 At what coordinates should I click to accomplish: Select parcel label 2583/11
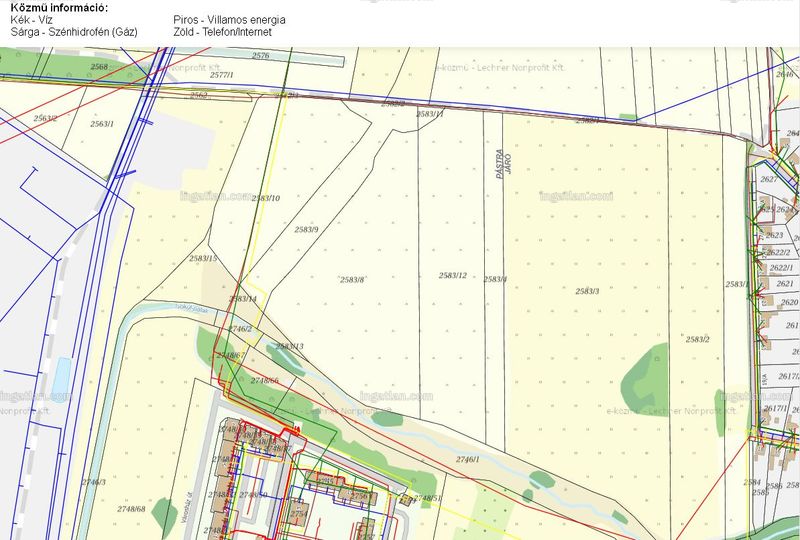430,114
